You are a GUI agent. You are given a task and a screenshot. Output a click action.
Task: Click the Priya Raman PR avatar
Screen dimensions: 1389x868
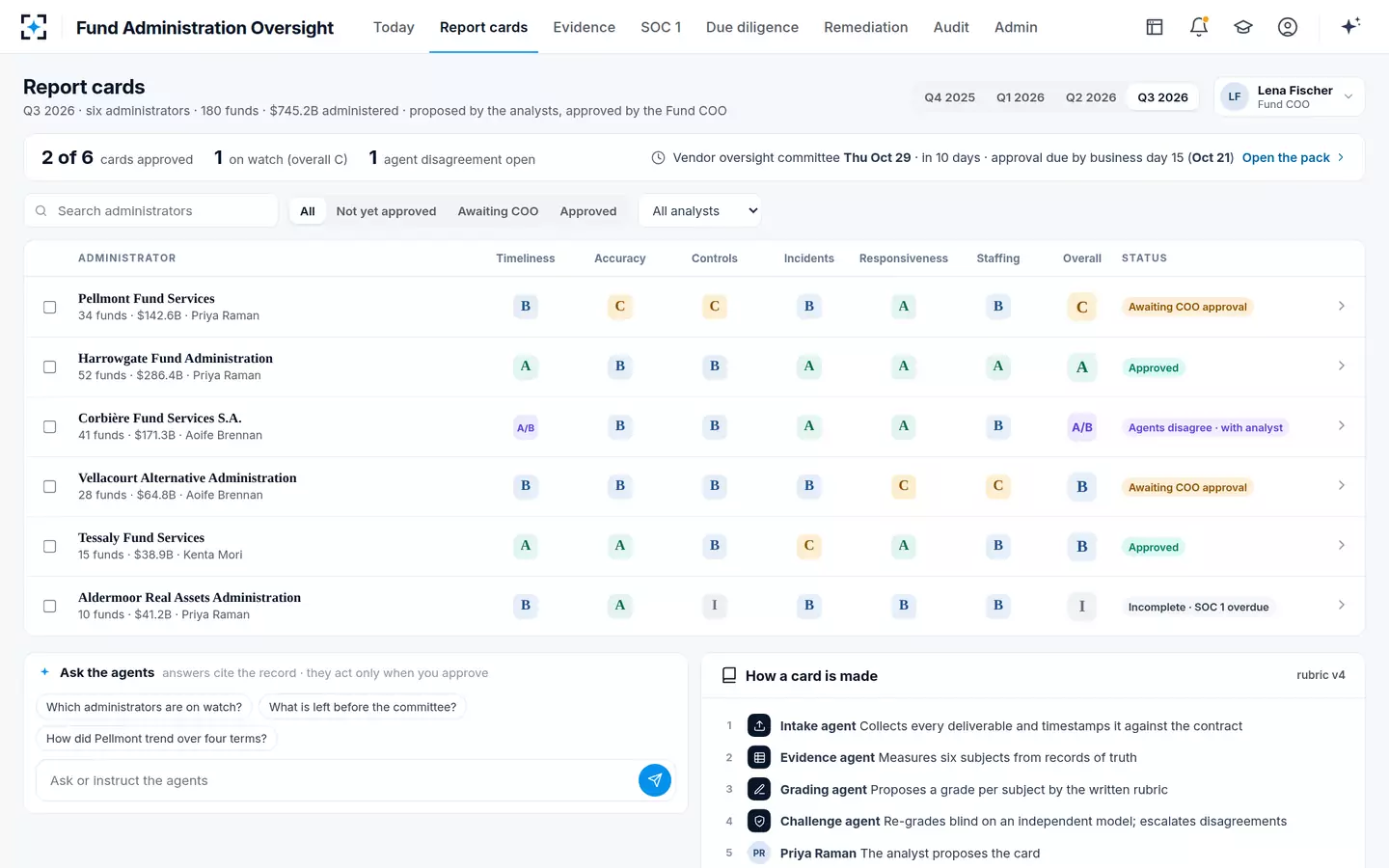click(759, 854)
